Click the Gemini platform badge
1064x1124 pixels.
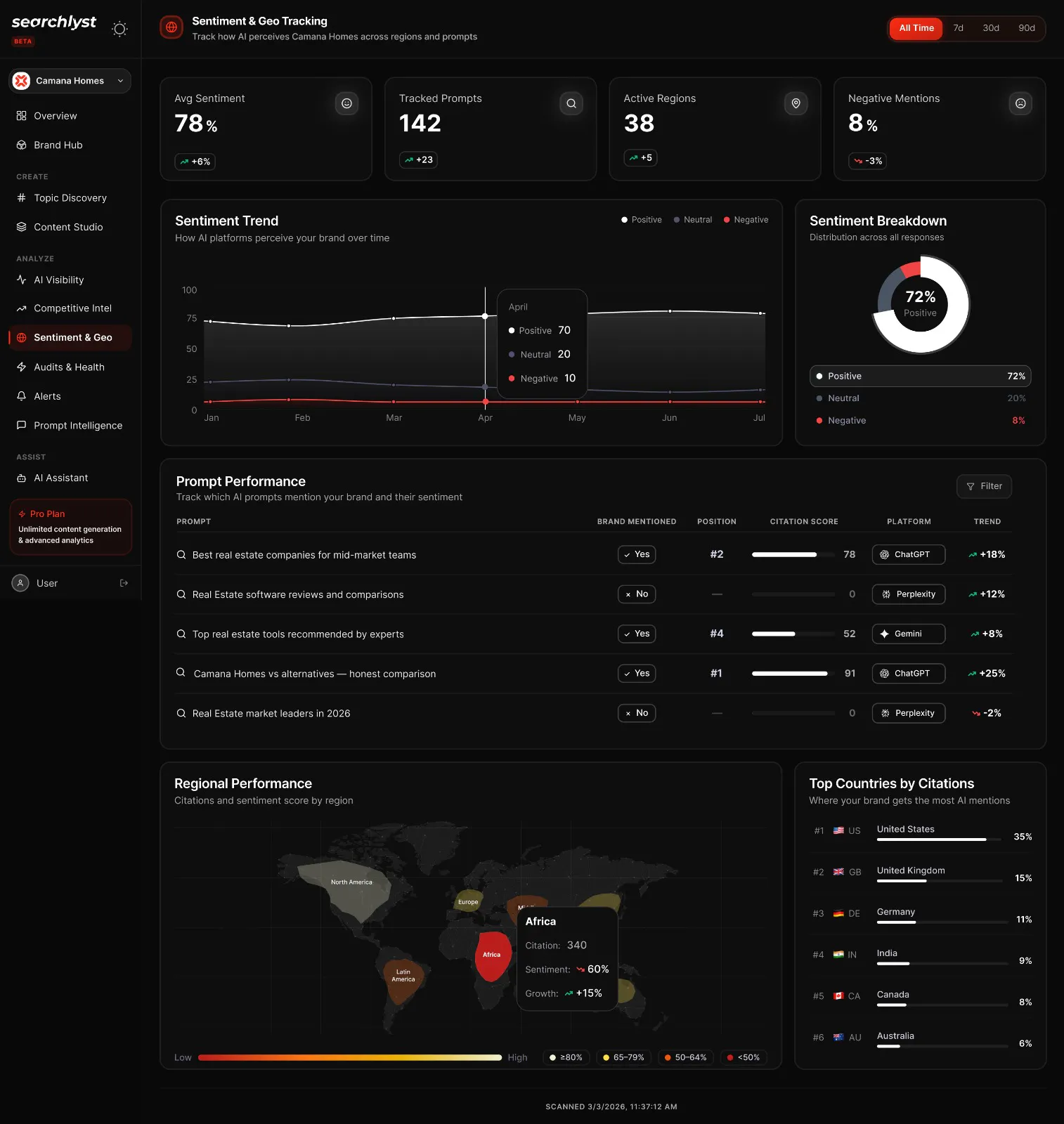pos(909,634)
